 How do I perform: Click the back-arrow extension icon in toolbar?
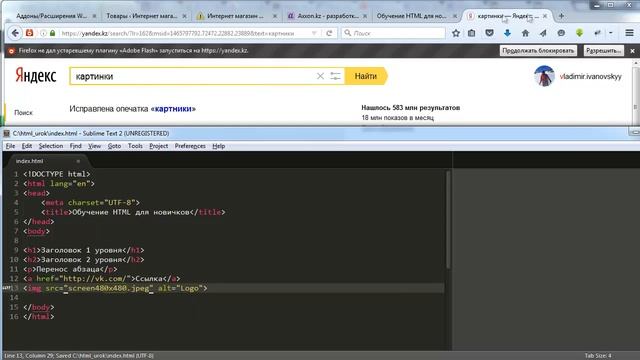(597, 33)
